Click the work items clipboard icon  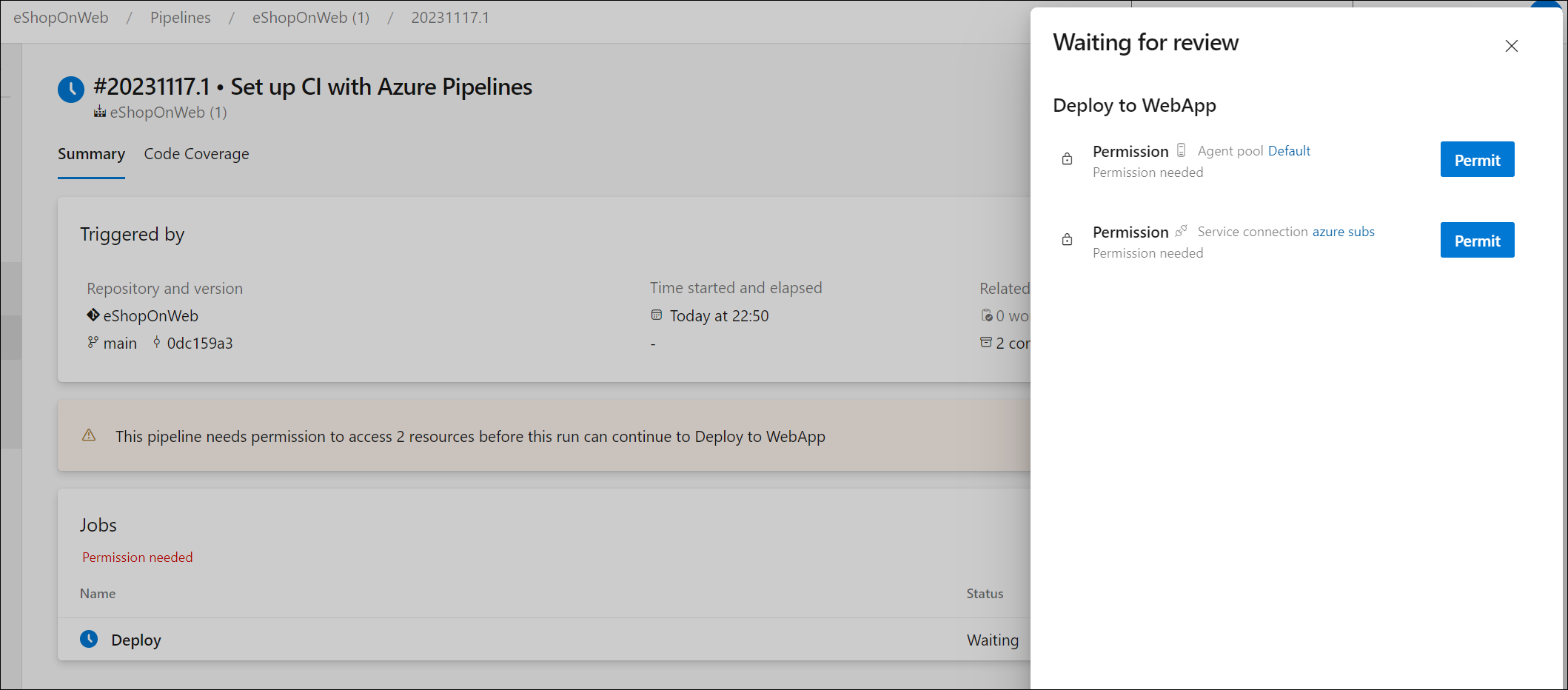(986, 315)
